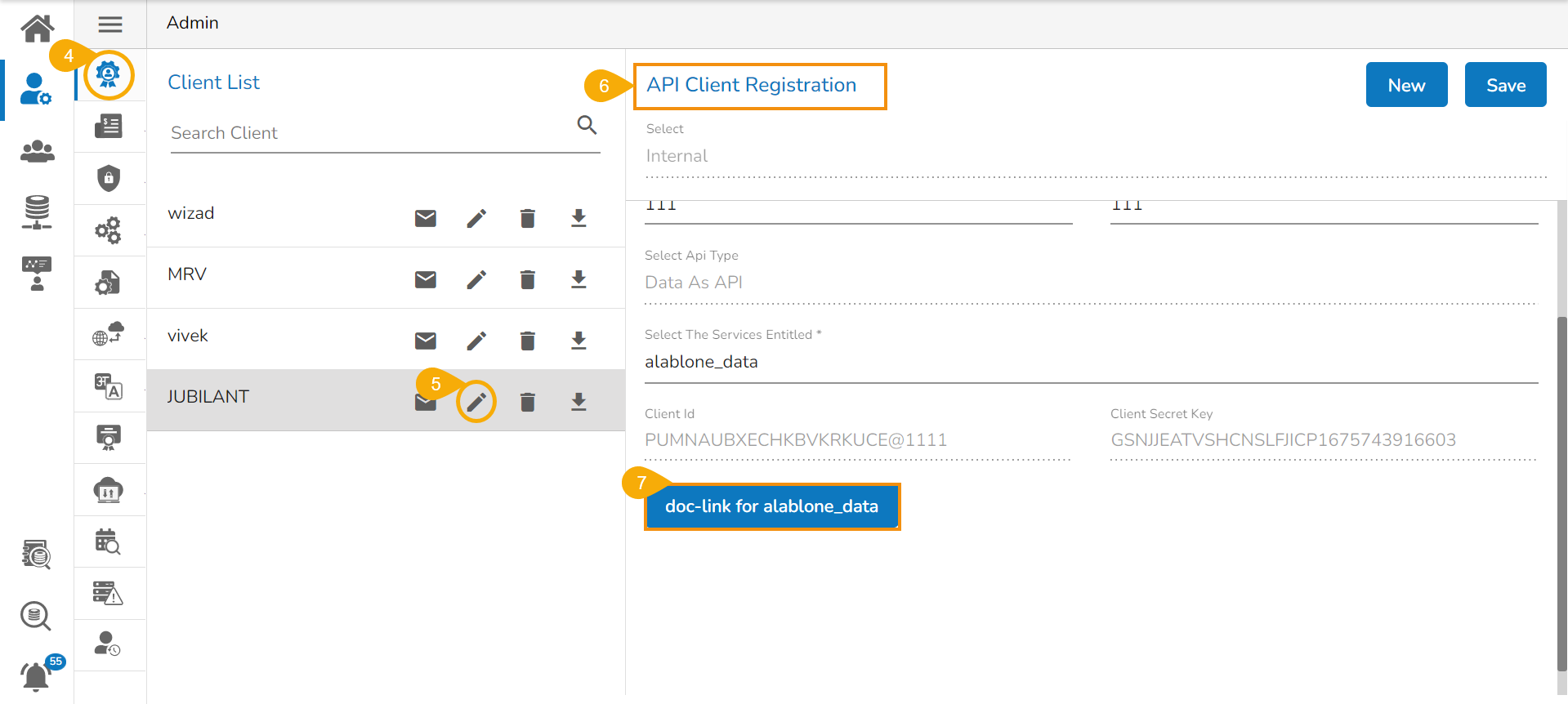The height and width of the screenshot is (704, 1568).
Task: Save the API client registration
Action: pyautogui.click(x=1505, y=85)
